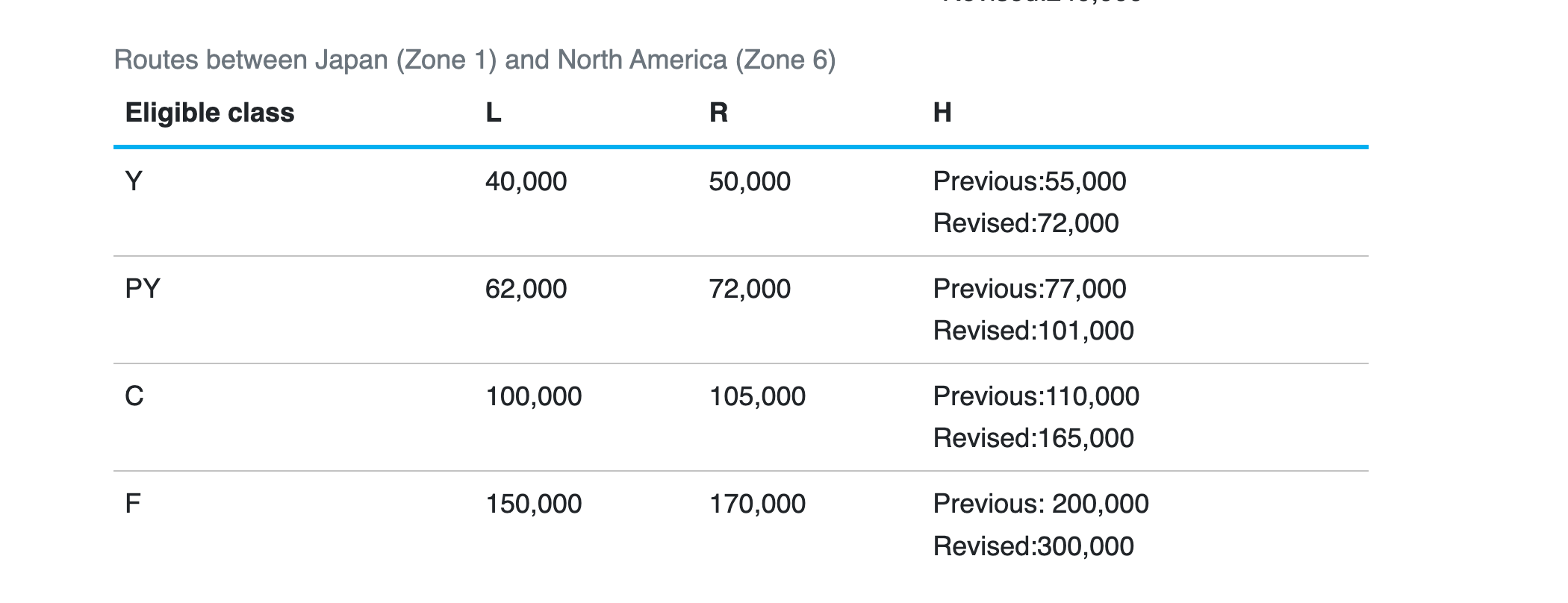Click the 170,000 value in F row

[x=757, y=504]
